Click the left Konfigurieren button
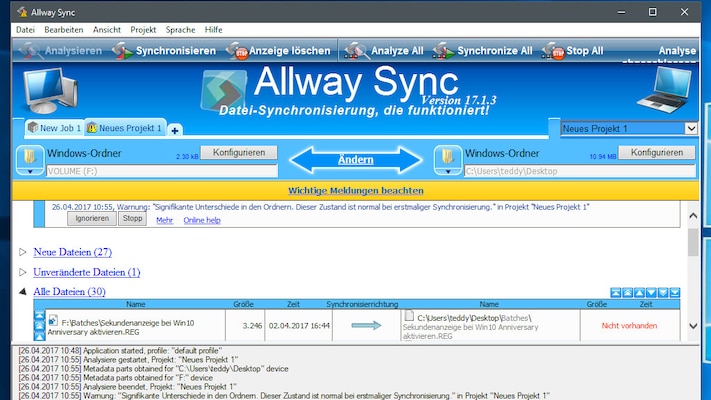711x400 pixels. click(238, 153)
